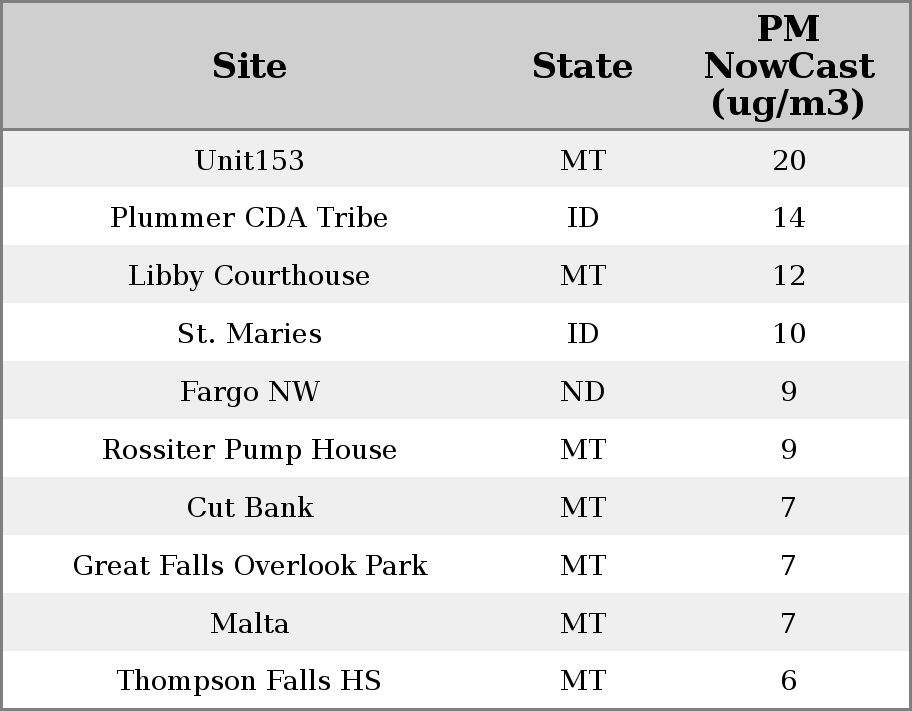Click the St. Maries site cell

coord(249,334)
